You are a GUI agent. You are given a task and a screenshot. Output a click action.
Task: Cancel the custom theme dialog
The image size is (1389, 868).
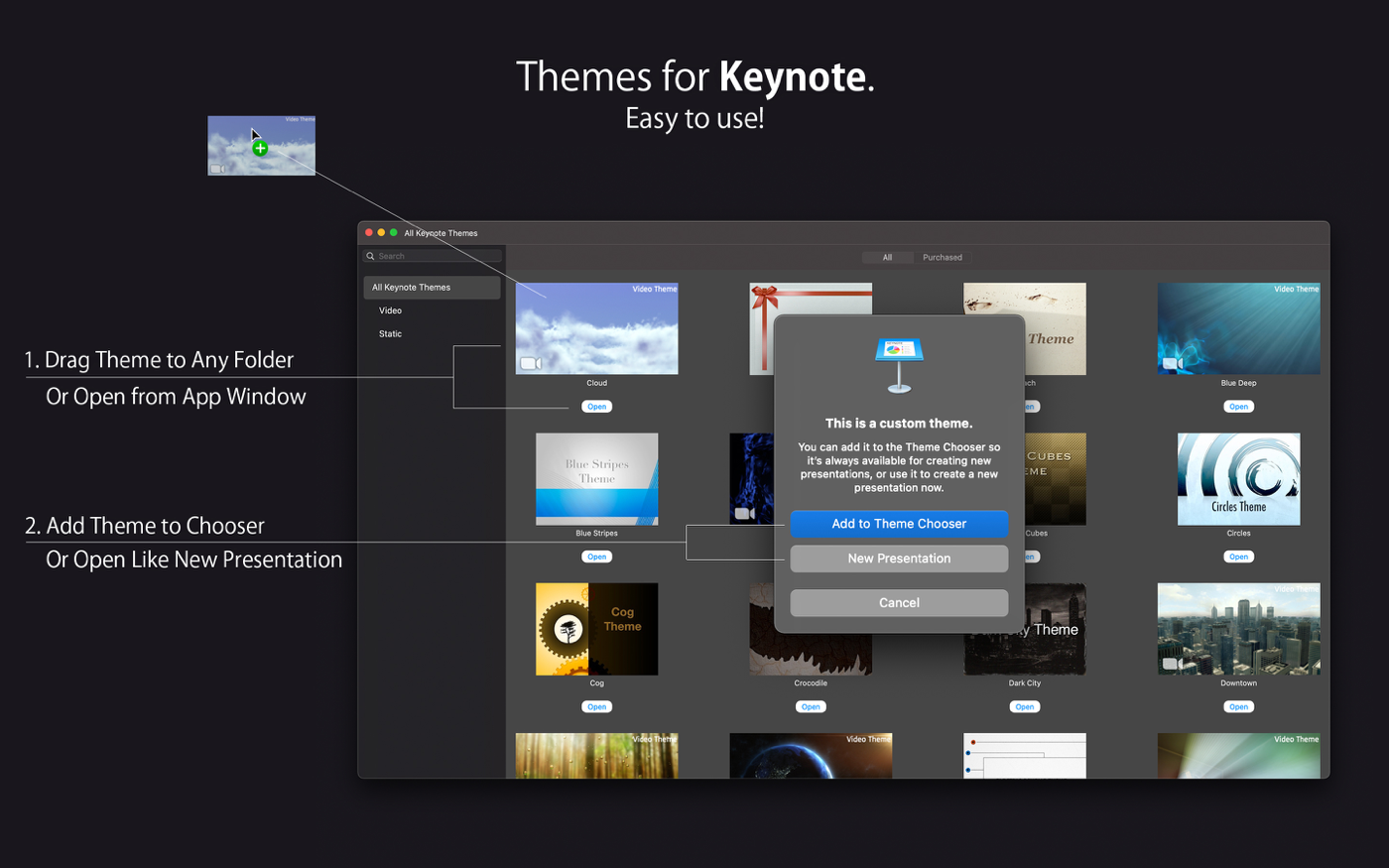[899, 603]
